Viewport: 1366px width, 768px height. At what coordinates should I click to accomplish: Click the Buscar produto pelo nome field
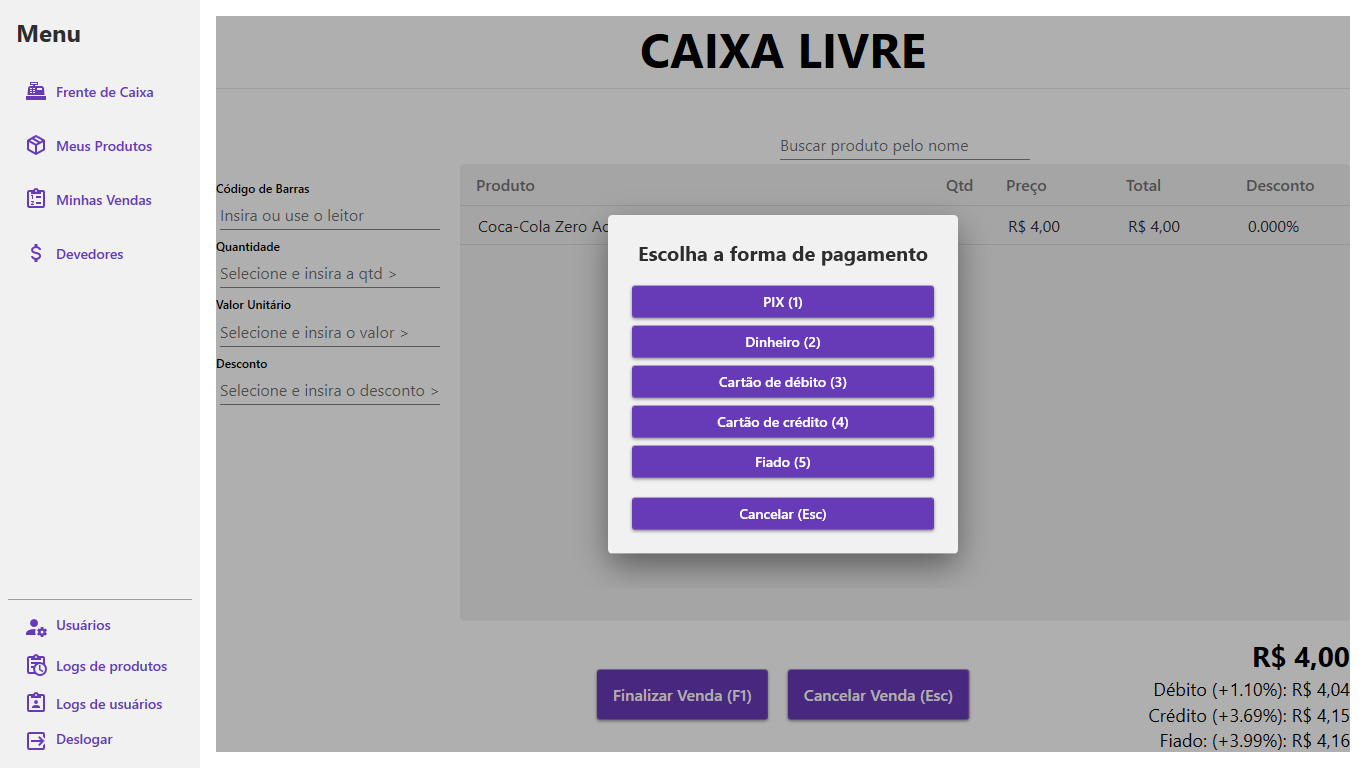click(x=904, y=146)
